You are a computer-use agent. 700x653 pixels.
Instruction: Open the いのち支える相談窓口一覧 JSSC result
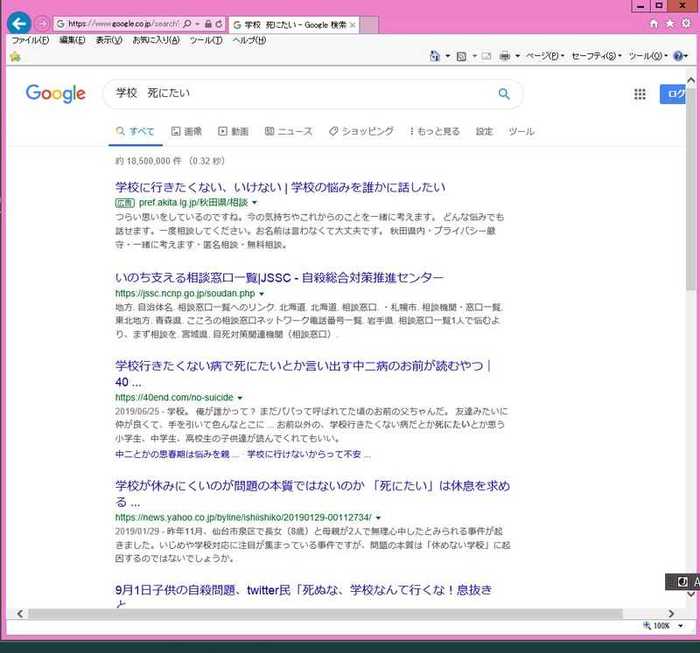click(279, 278)
